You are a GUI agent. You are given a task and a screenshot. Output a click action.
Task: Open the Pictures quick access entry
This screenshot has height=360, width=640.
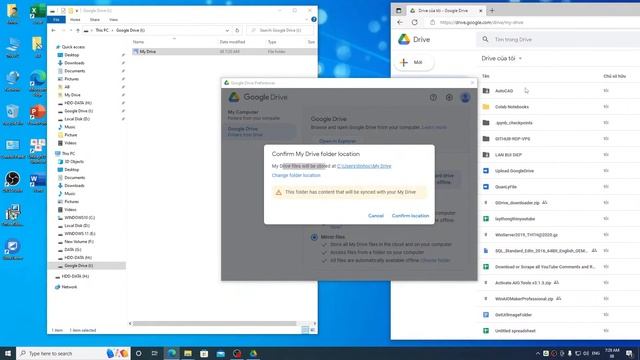71,79
